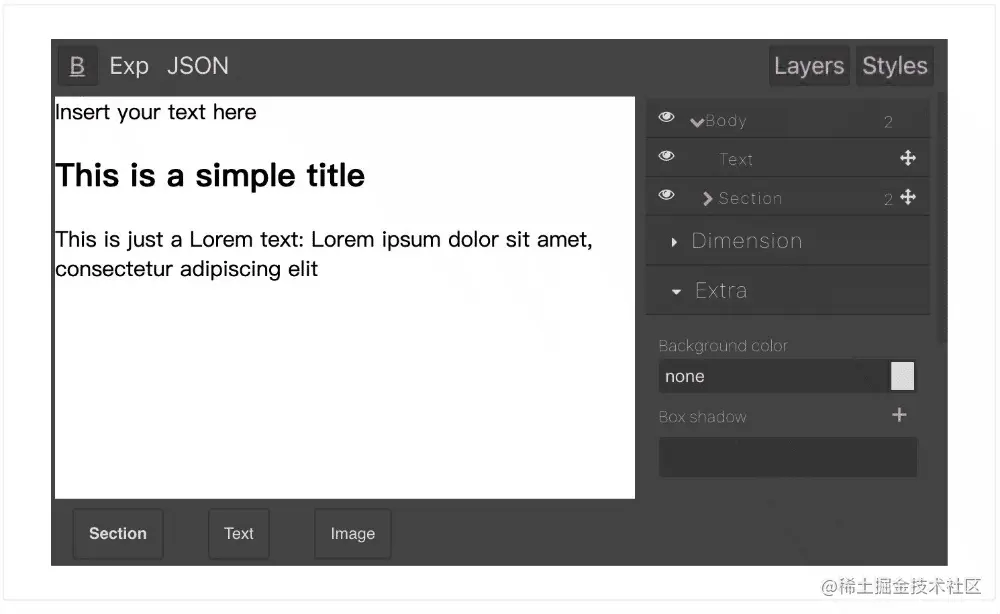Viewport: 1000px width, 614px height.
Task: Click the Exp menu item
Action: click(128, 66)
